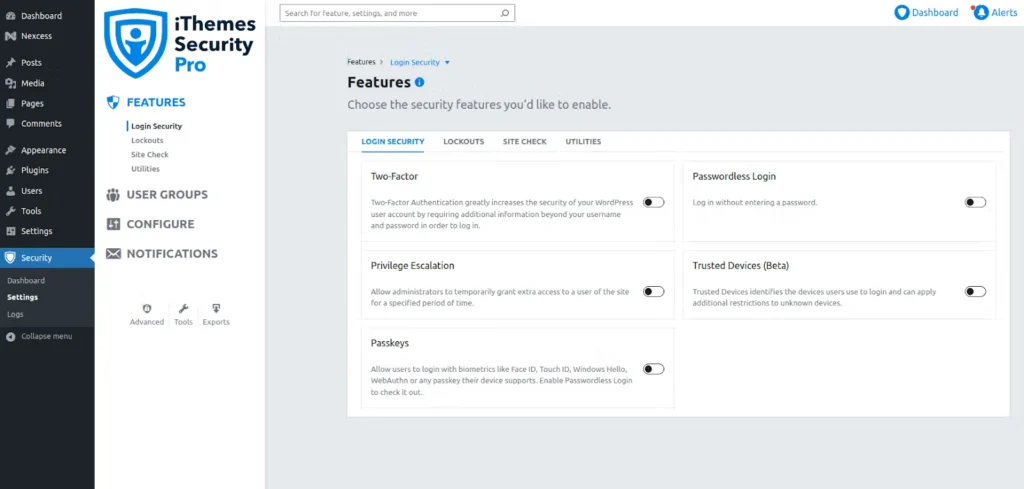Click the search magnifier icon
Screen dimensions: 1024x489
(505, 13)
